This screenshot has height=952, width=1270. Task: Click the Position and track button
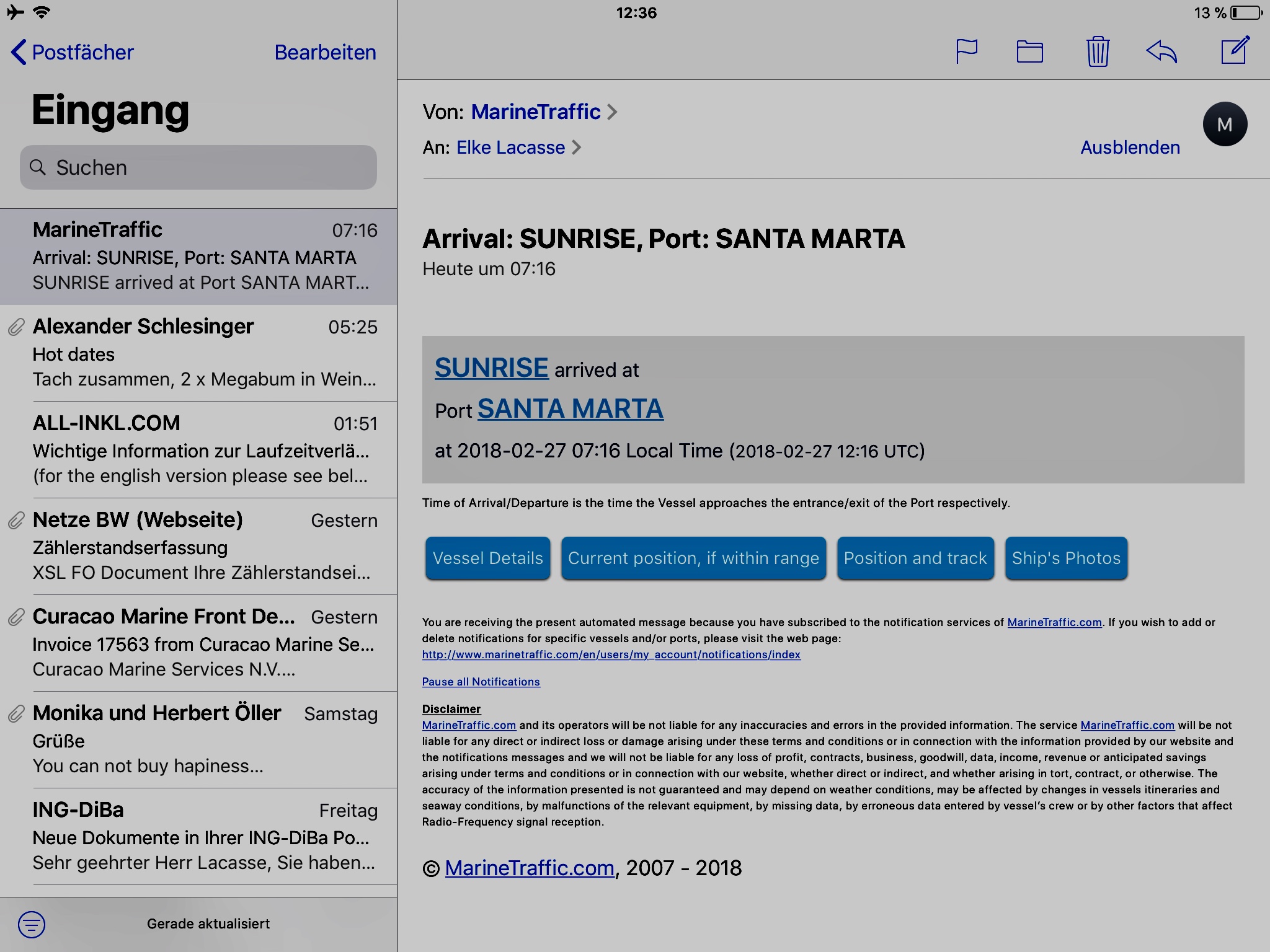coord(915,558)
